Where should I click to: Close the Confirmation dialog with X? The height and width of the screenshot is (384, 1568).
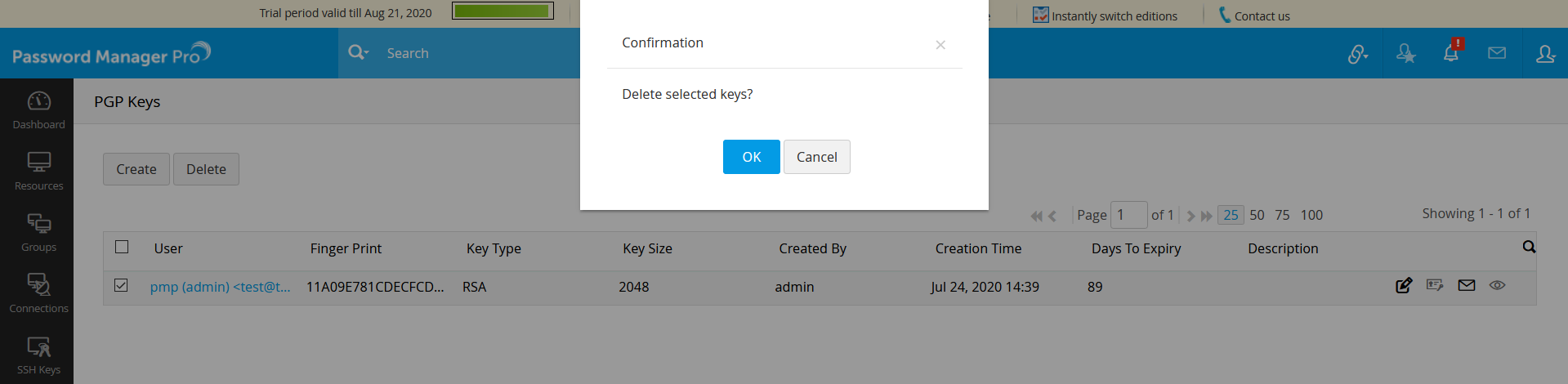pos(940,45)
